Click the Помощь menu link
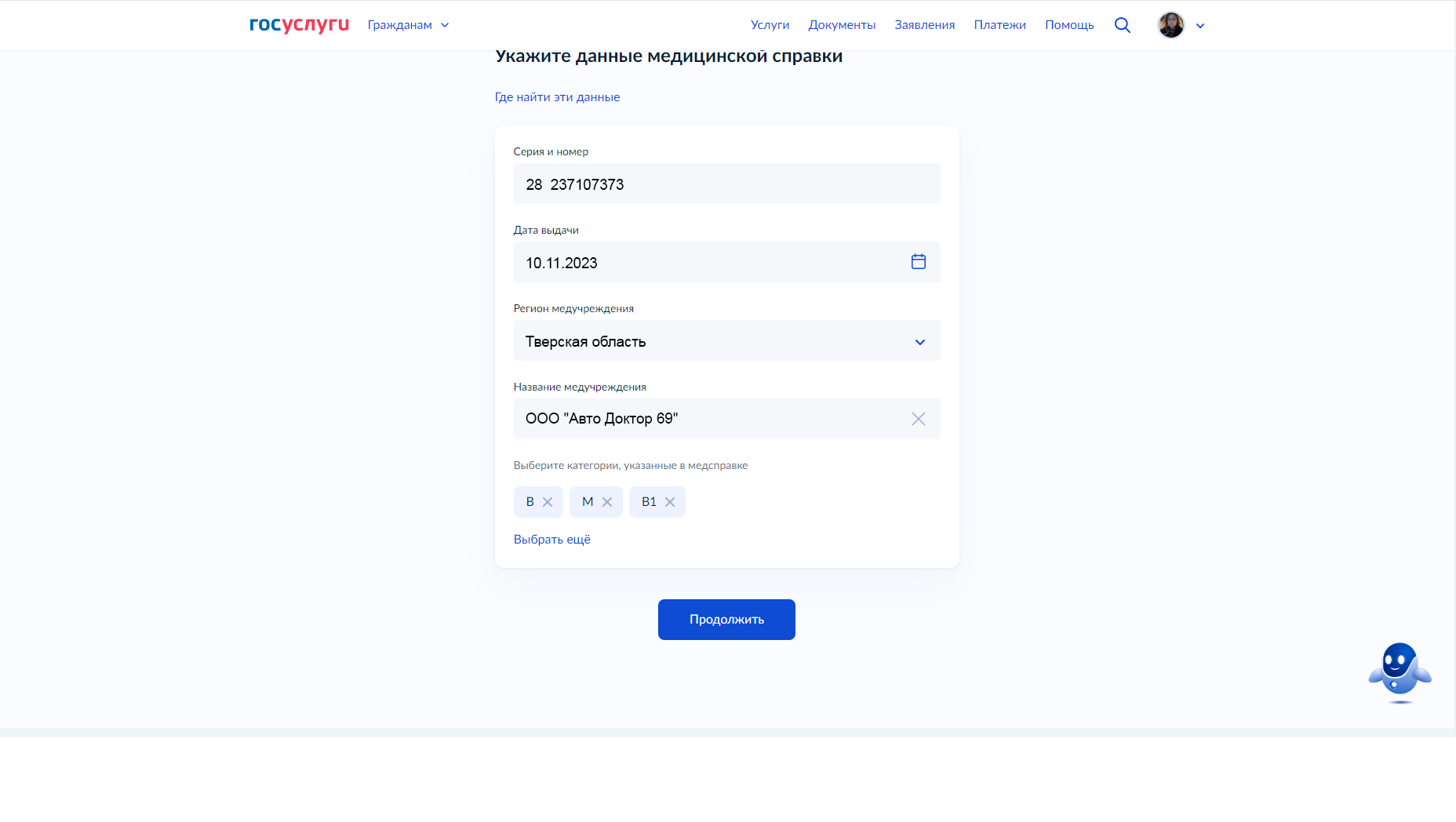1456x822 pixels. 1068,25
